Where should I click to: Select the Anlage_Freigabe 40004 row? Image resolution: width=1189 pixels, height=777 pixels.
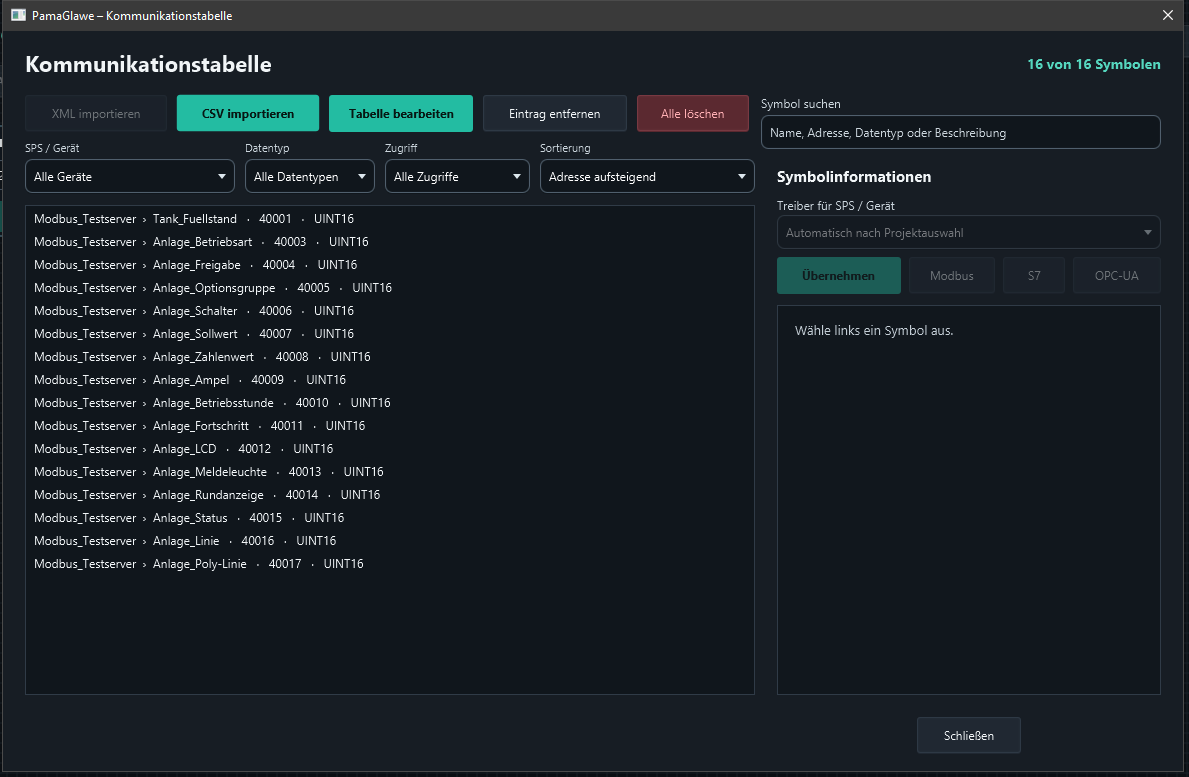click(390, 265)
